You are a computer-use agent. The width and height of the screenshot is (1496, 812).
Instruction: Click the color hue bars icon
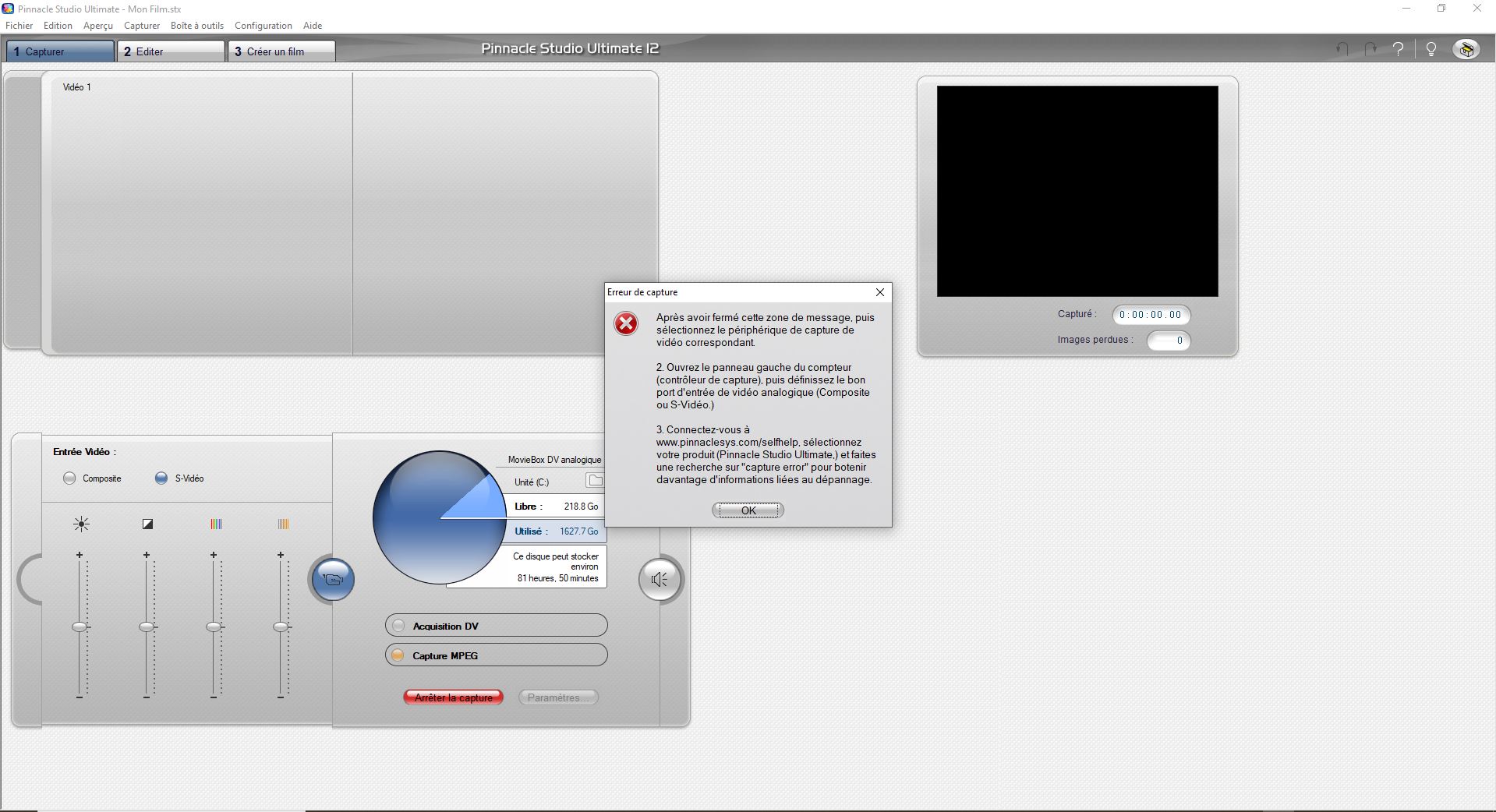tap(216, 524)
